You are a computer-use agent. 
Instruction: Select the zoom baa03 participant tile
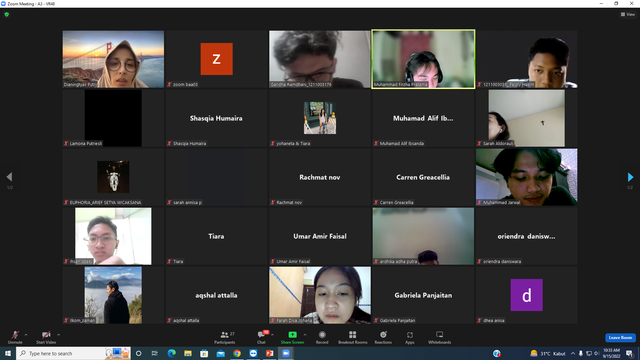click(x=216, y=59)
